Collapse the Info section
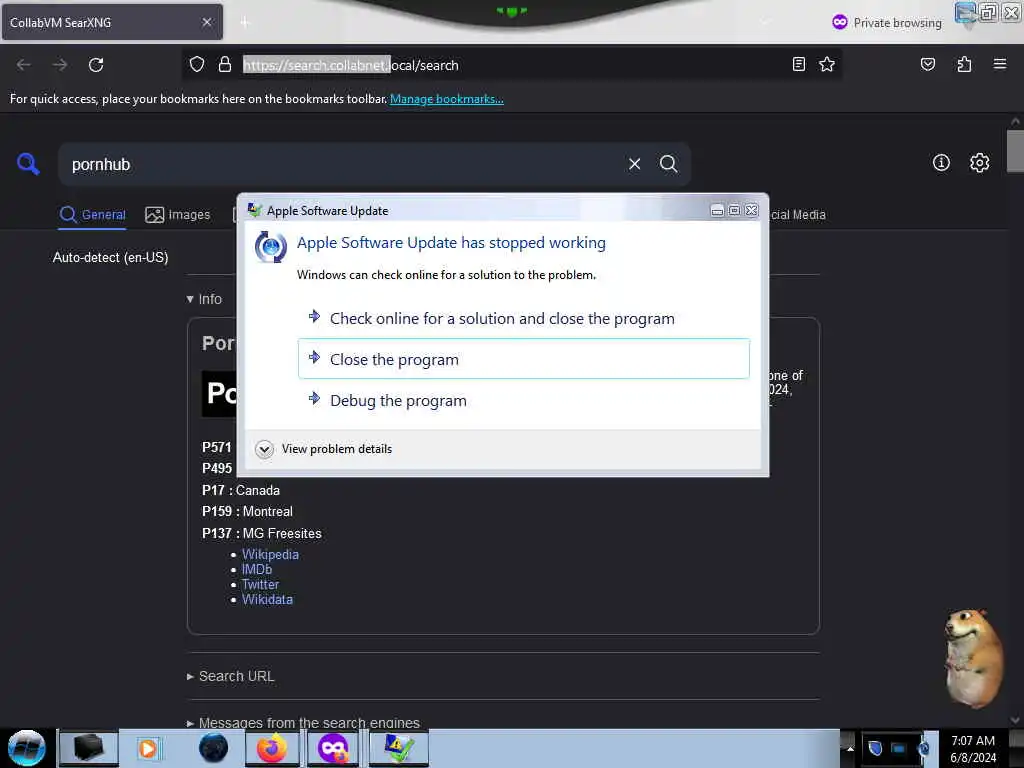 tap(204, 299)
